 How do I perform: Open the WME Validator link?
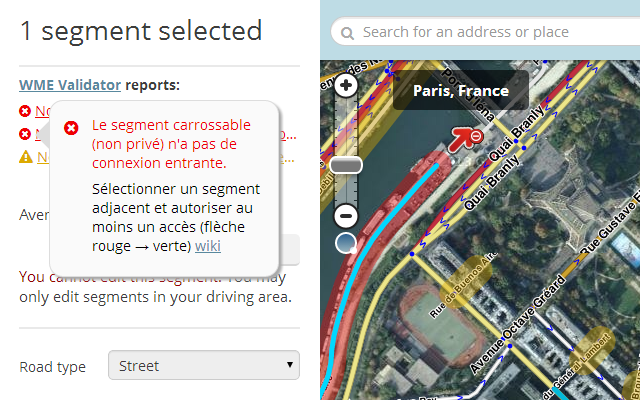pos(70,85)
